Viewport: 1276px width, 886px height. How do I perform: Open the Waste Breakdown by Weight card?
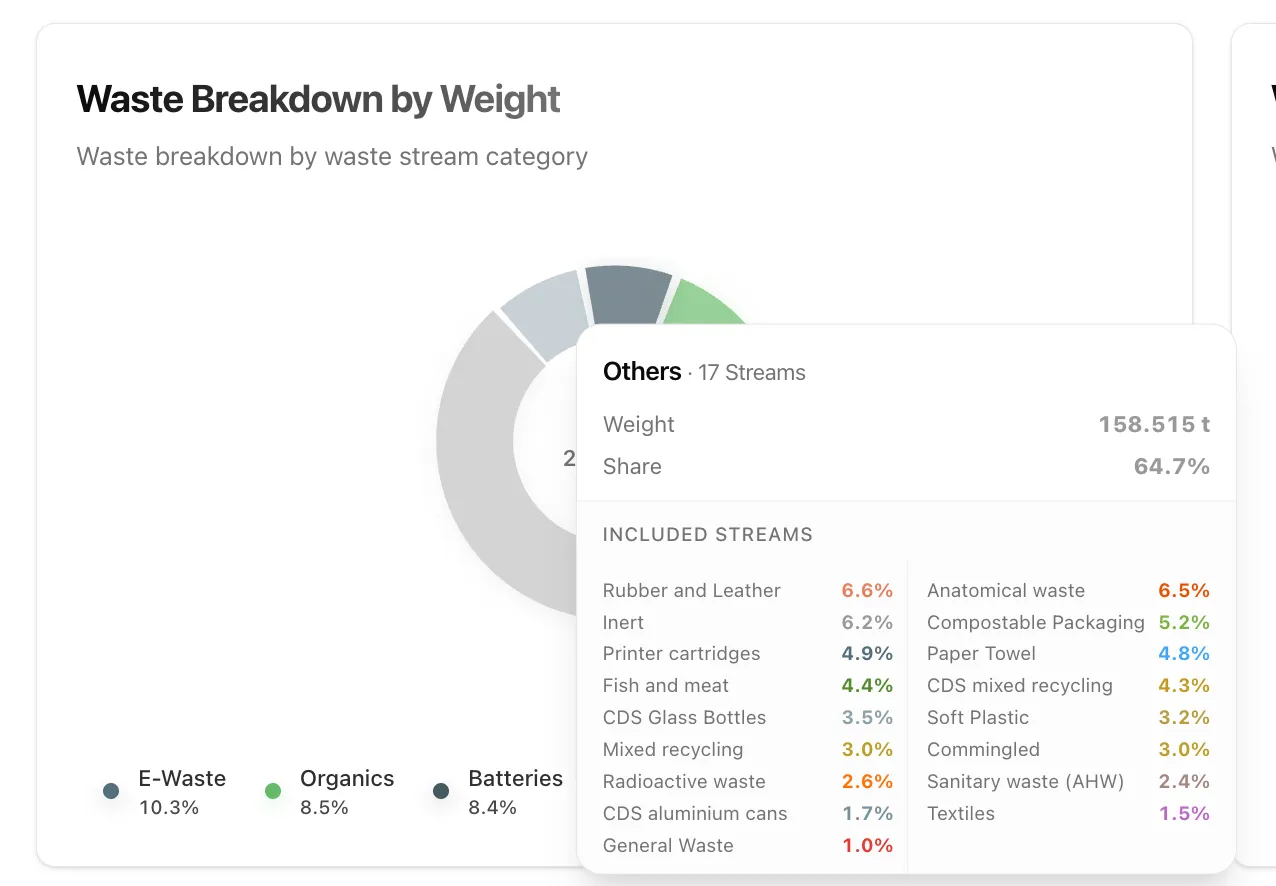pos(318,99)
